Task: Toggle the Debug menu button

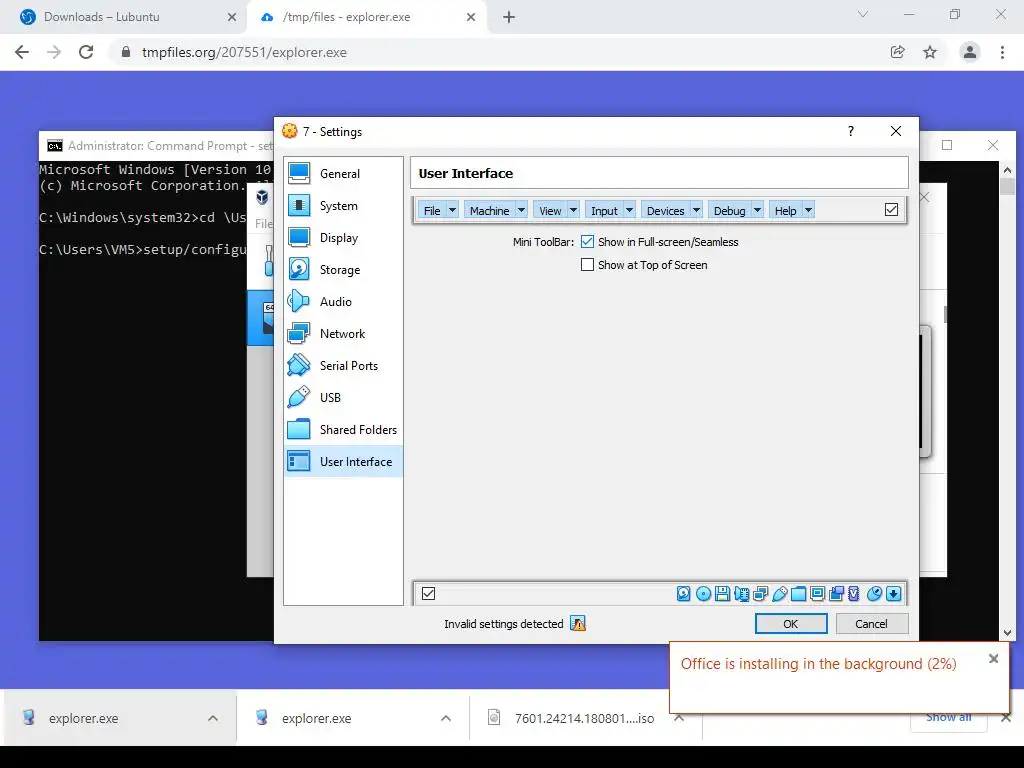Action: pyautogui.click(x=729, y=210)
